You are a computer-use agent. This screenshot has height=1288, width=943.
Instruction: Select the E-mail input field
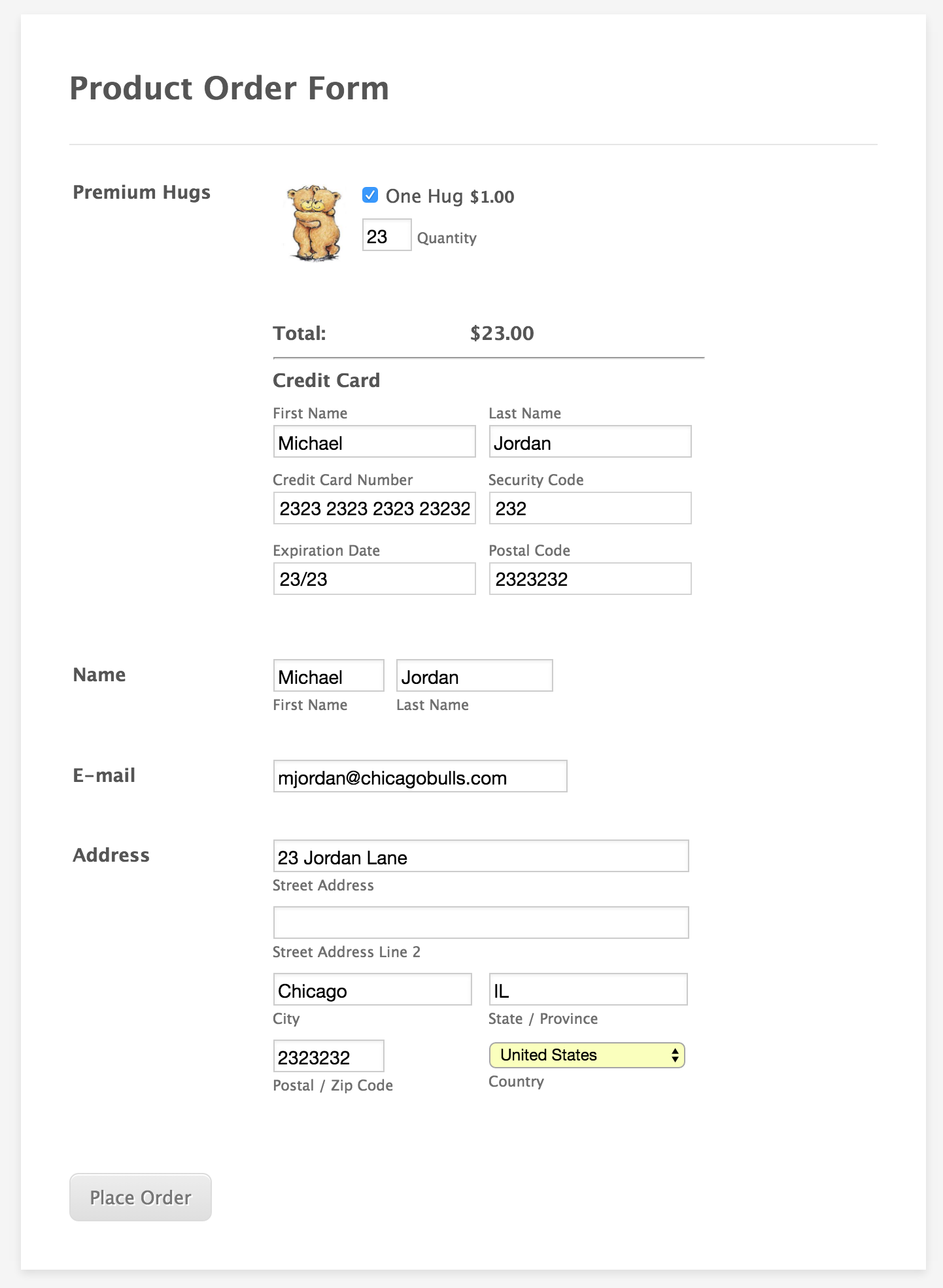420,777
